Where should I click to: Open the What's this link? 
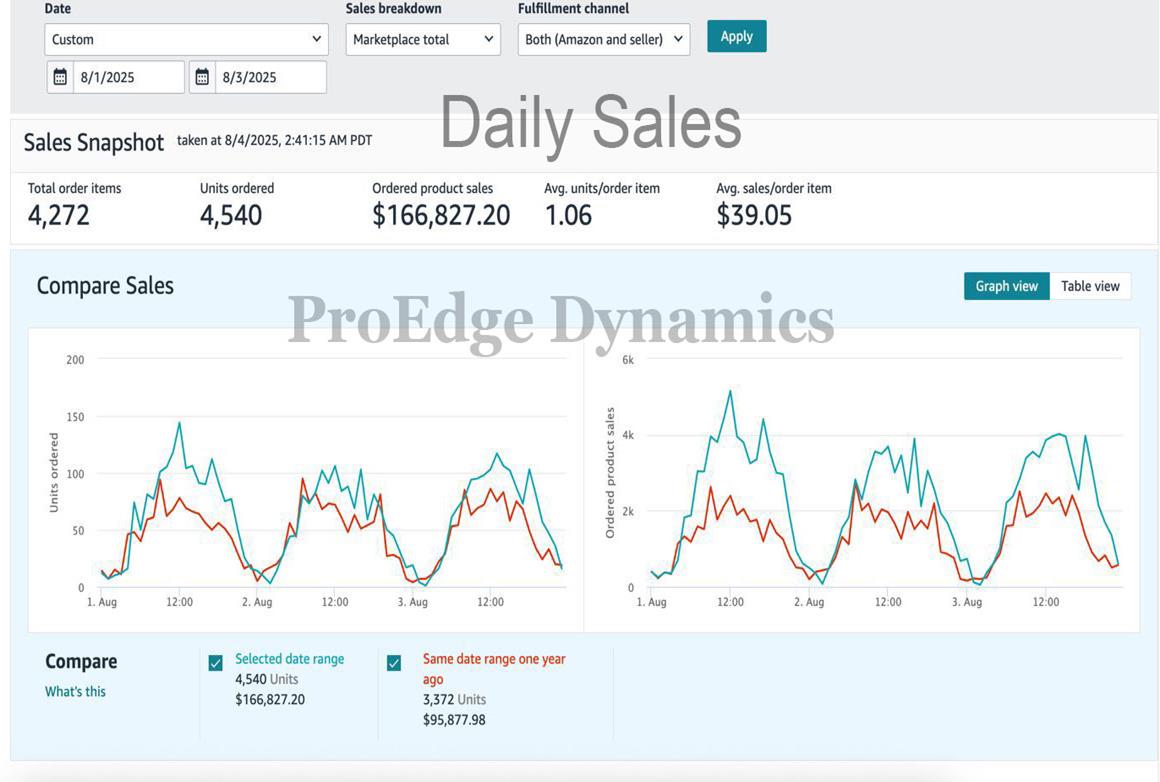75,691
